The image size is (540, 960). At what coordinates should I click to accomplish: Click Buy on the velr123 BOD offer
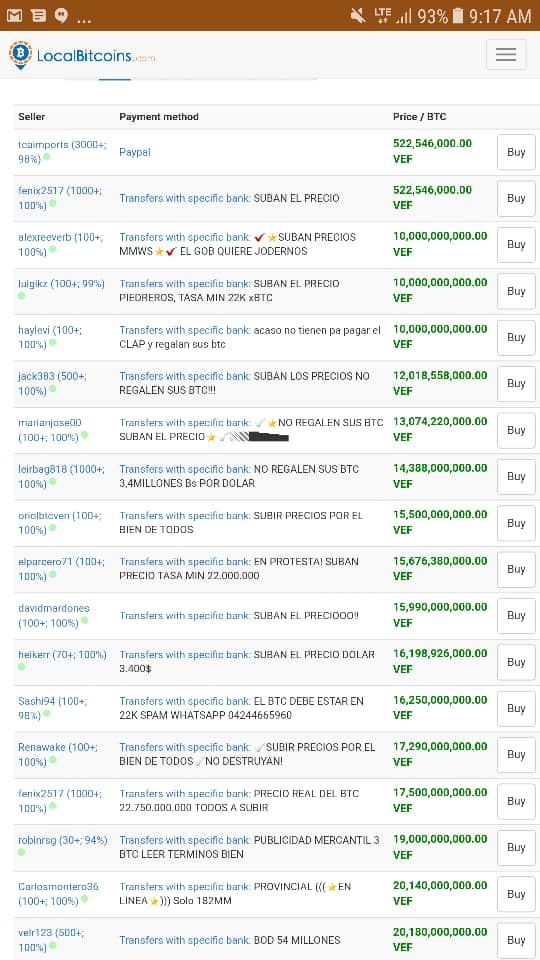click(516, 940)
